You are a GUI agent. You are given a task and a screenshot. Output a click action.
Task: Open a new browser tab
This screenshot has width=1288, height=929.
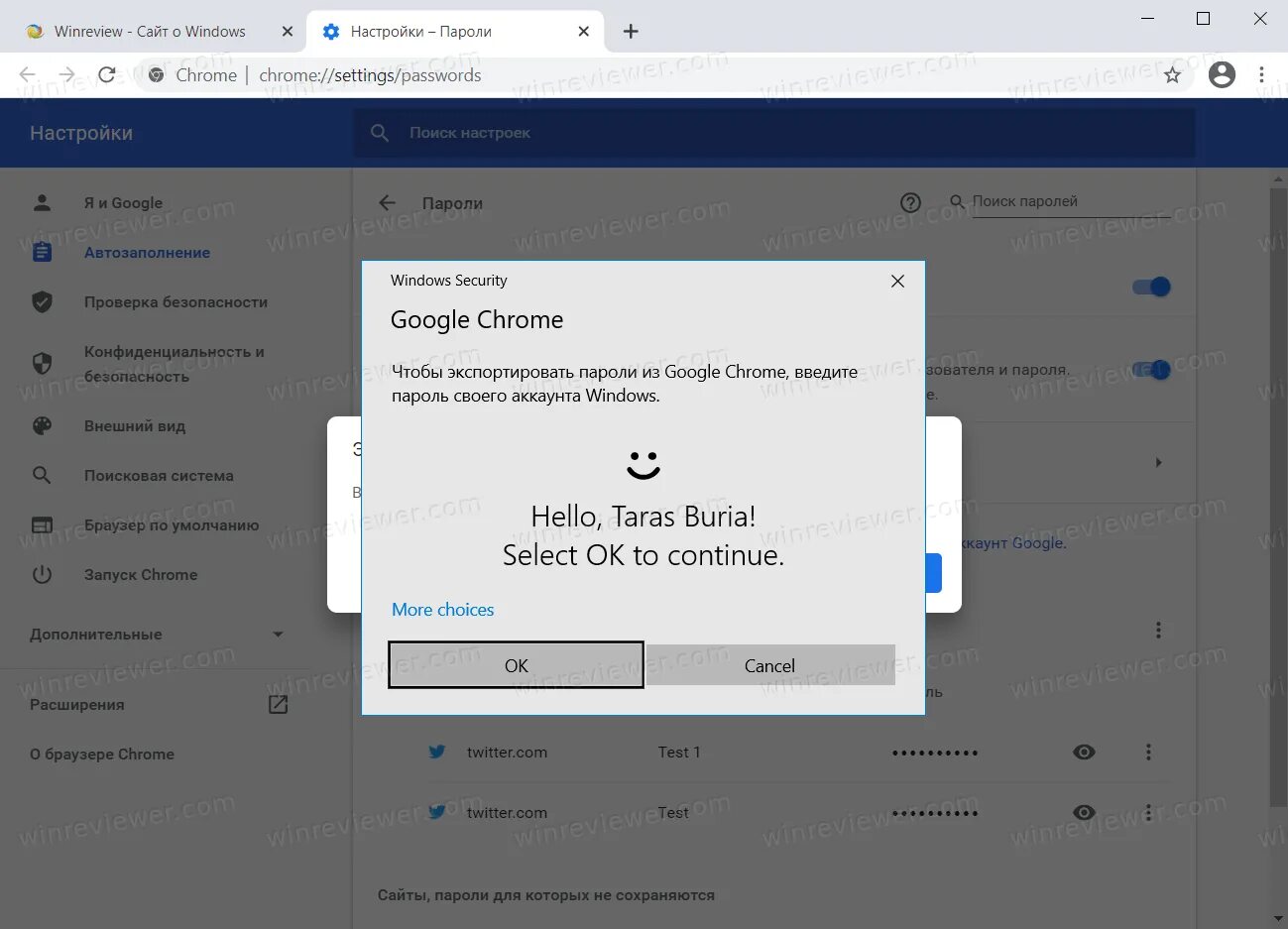click(x=631, y=32)
